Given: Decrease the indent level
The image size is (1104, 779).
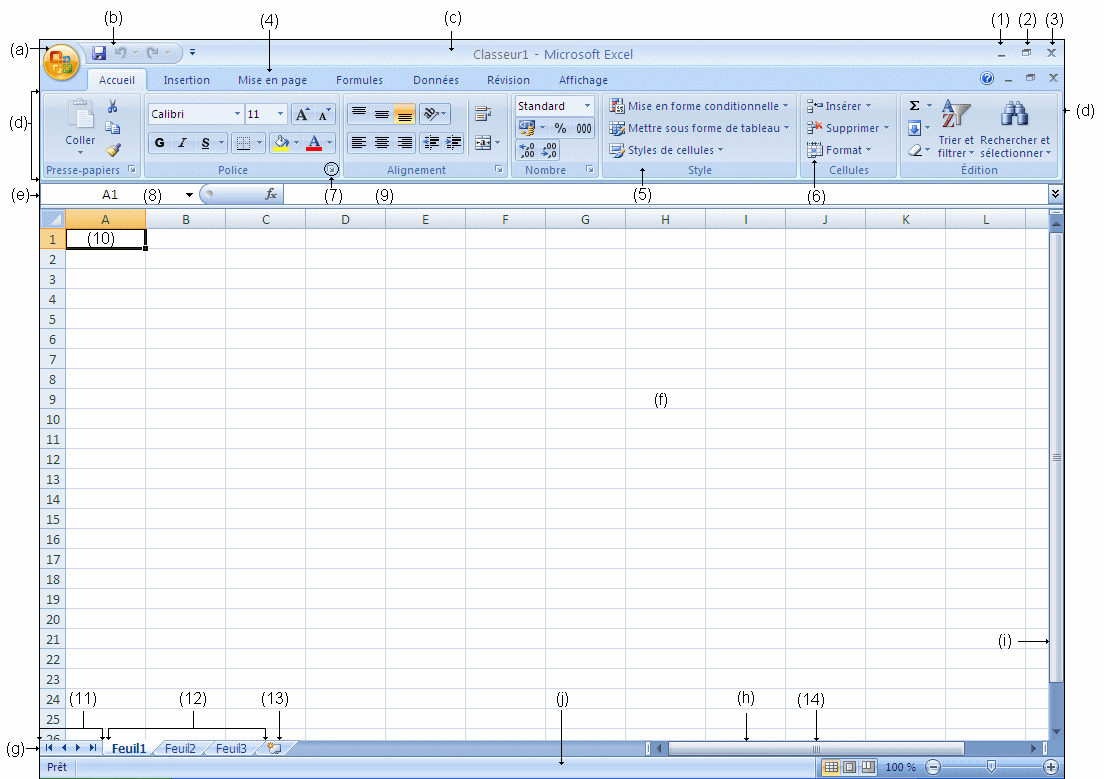Looking at the screenshot, I should pos(431,143).
